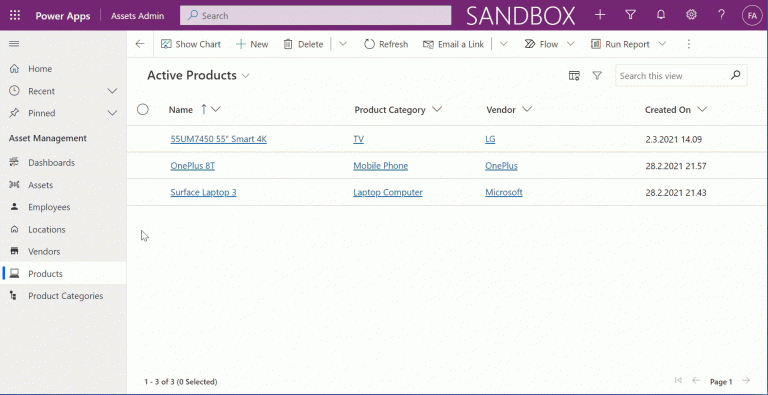Viewport: 768px width, 395px height.
Task: Collapse the sidebar with hamburger icon
Action: point(14,44)
